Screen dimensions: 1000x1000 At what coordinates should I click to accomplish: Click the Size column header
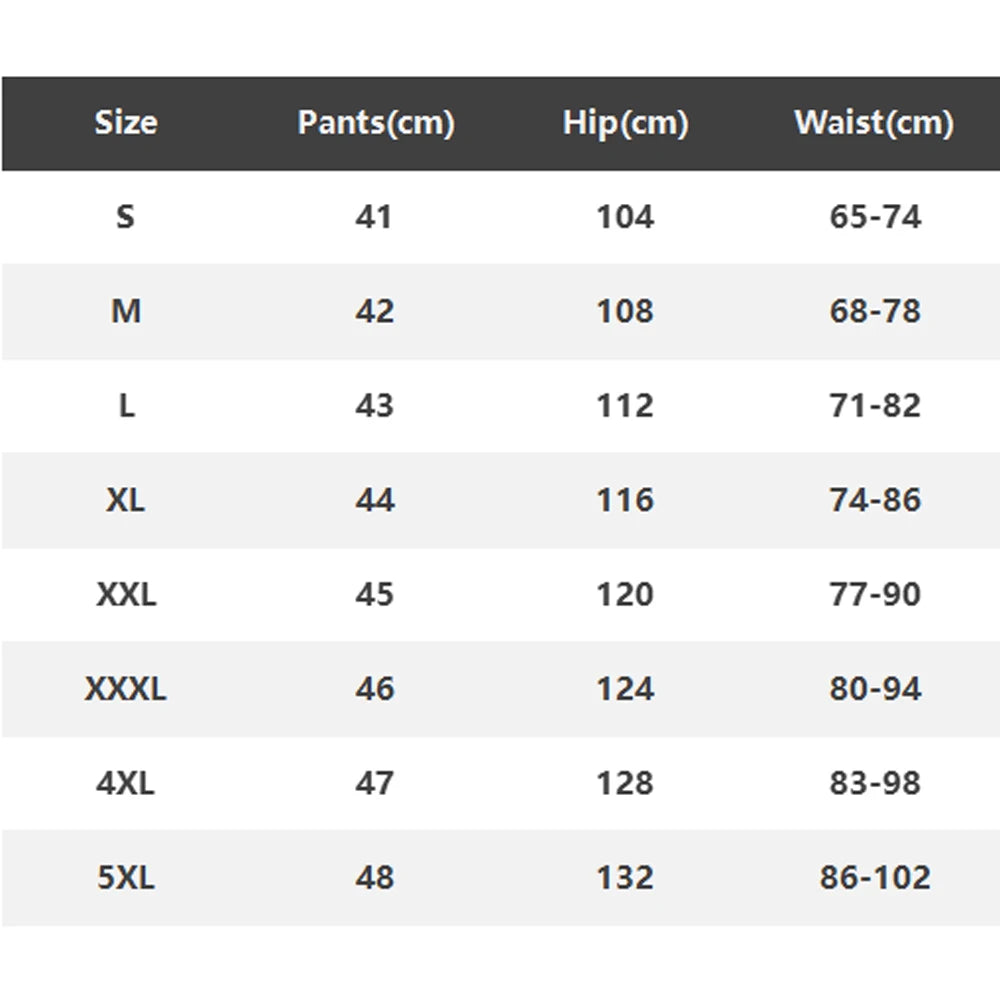126,122
